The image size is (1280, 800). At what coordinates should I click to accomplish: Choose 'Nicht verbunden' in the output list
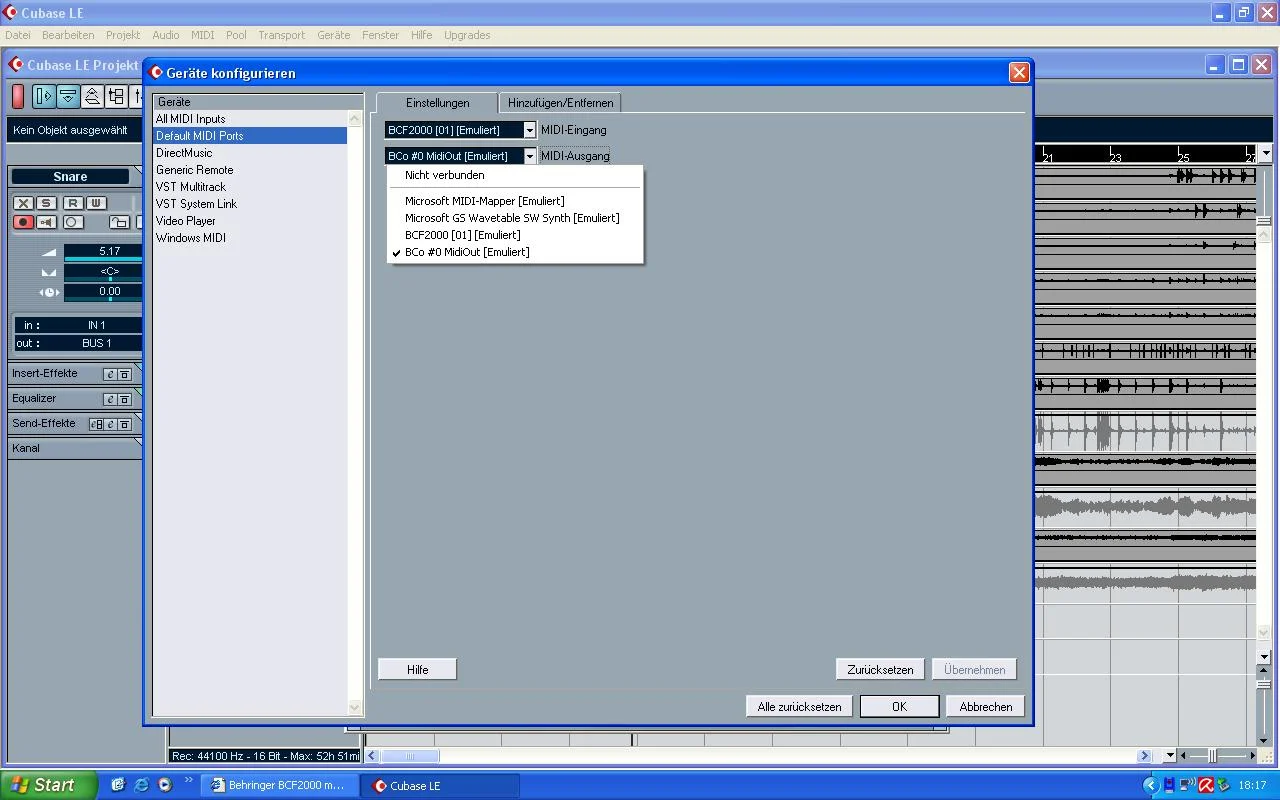point(515,175)
